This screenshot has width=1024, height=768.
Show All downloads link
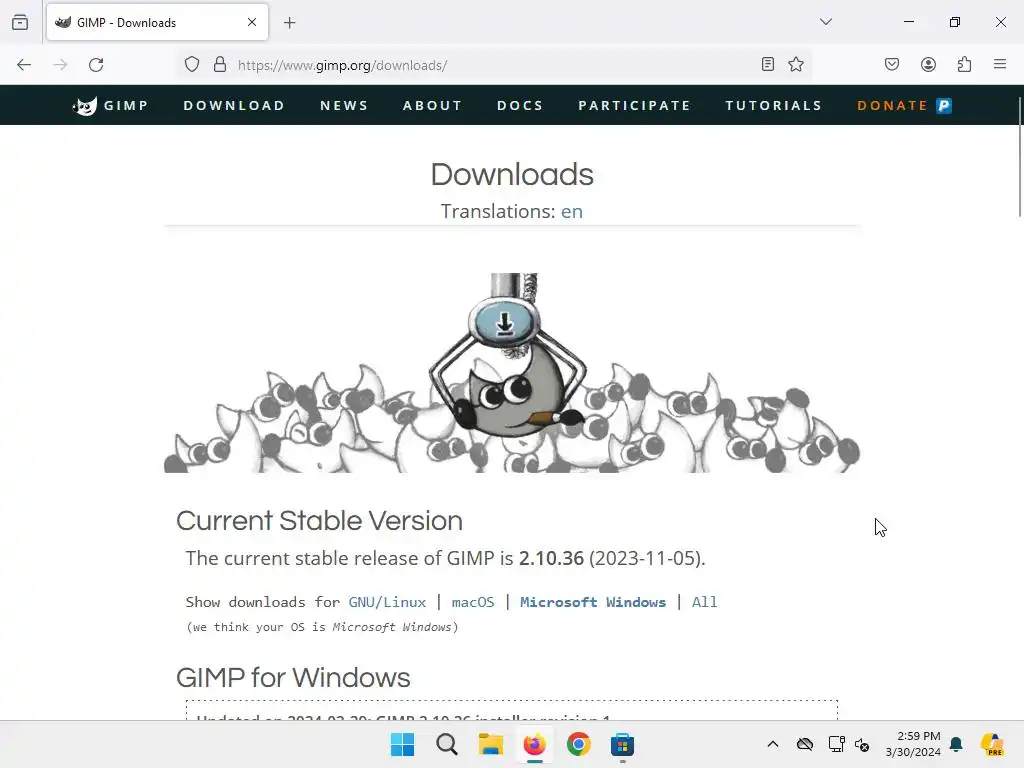704,601
